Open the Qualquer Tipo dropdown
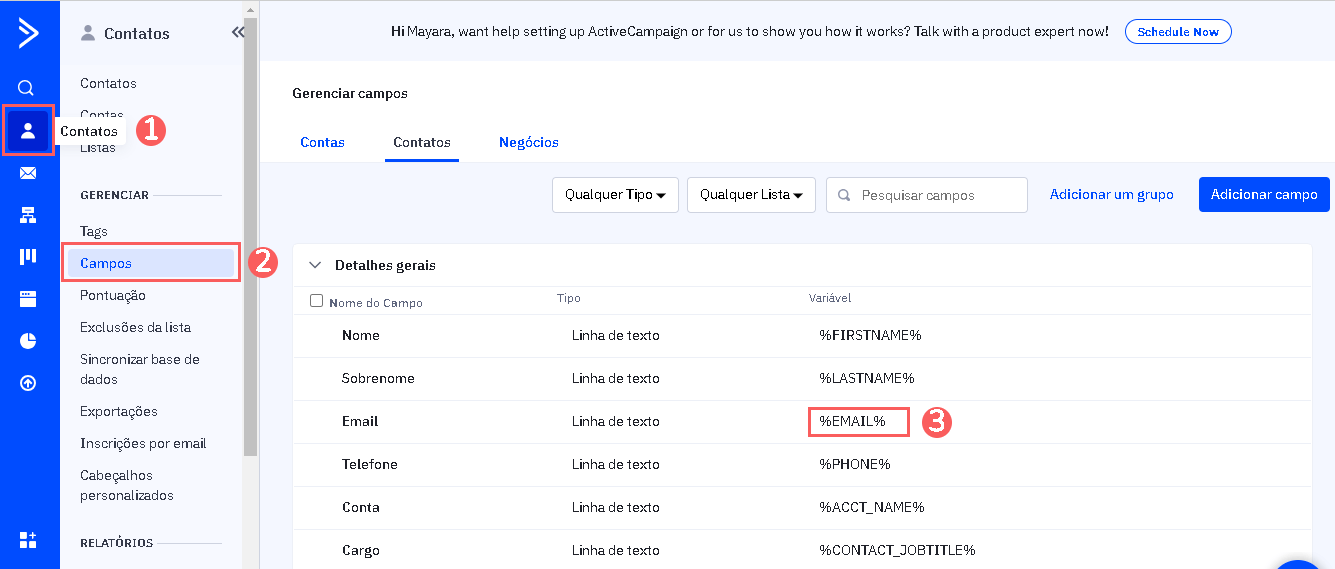 coord(615,195)
